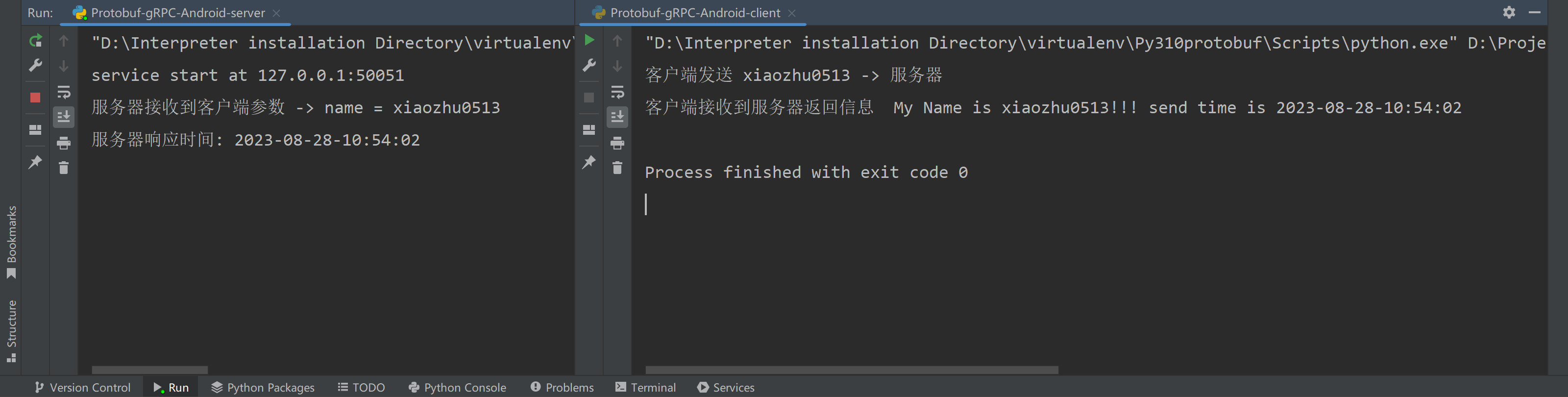Print the client console output

617,143
